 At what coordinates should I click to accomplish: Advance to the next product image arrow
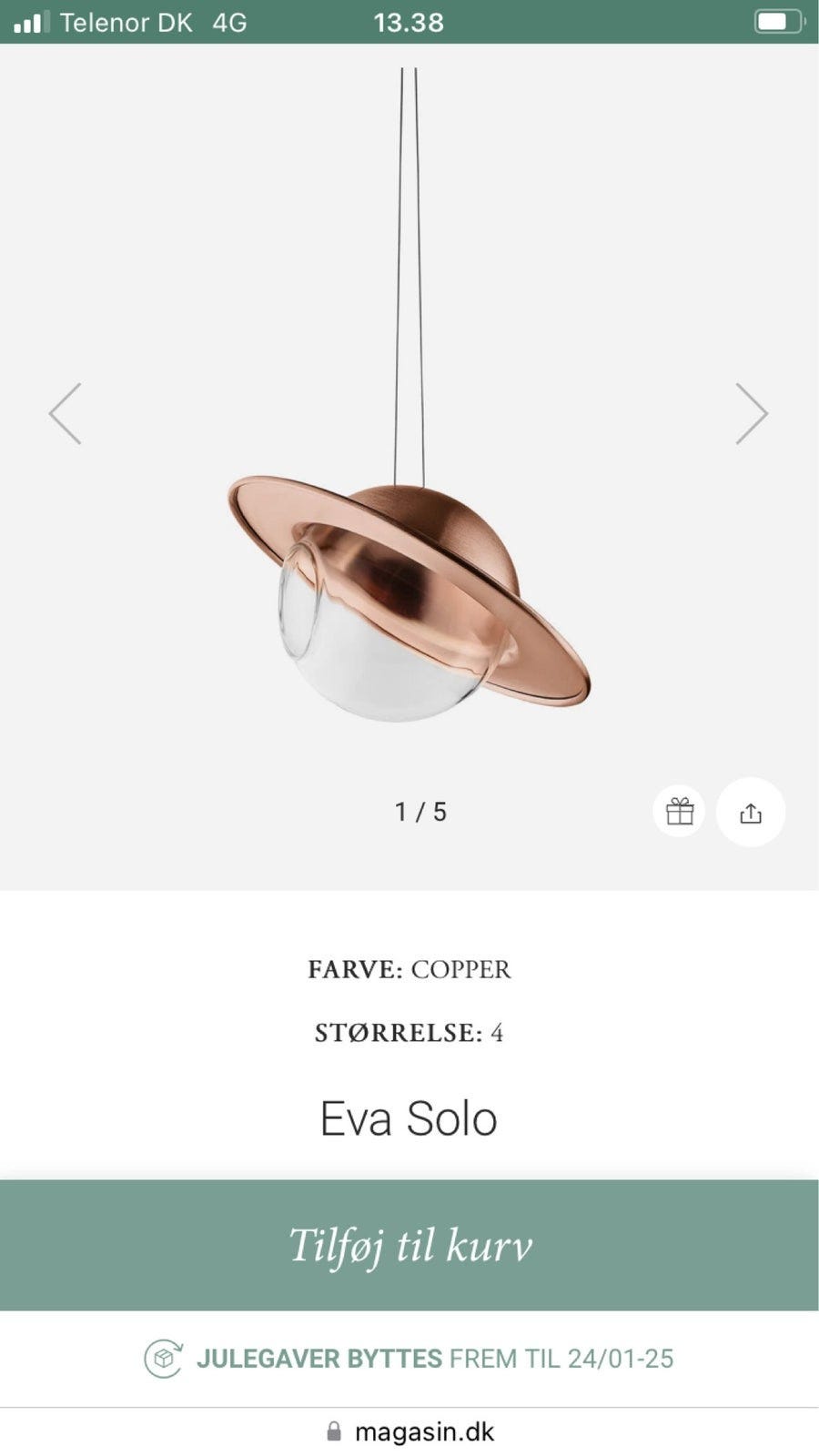click(752, 413)
